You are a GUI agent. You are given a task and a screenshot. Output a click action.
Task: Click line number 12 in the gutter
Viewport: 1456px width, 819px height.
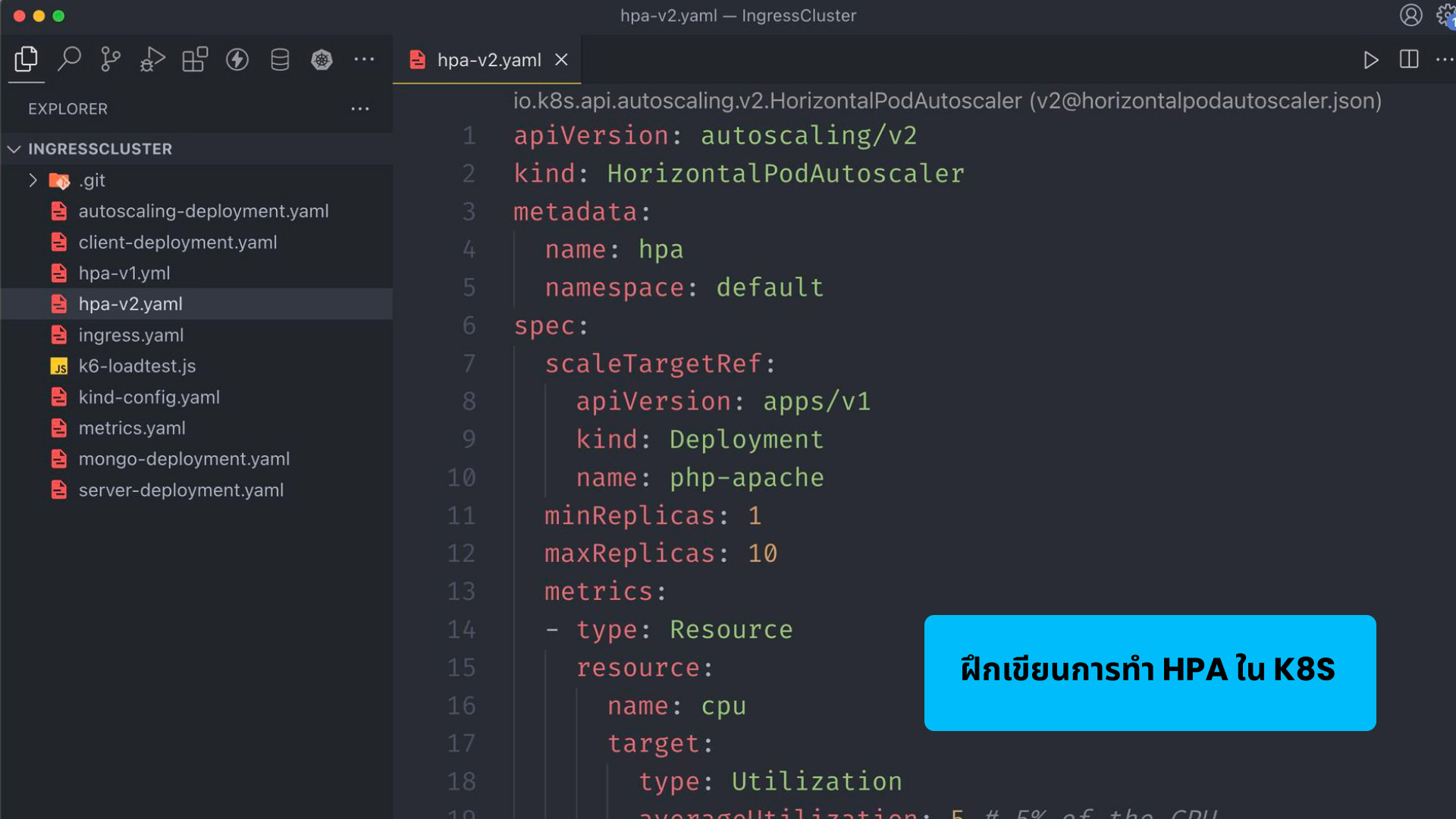pyautogui.click(x=461, y=554)
